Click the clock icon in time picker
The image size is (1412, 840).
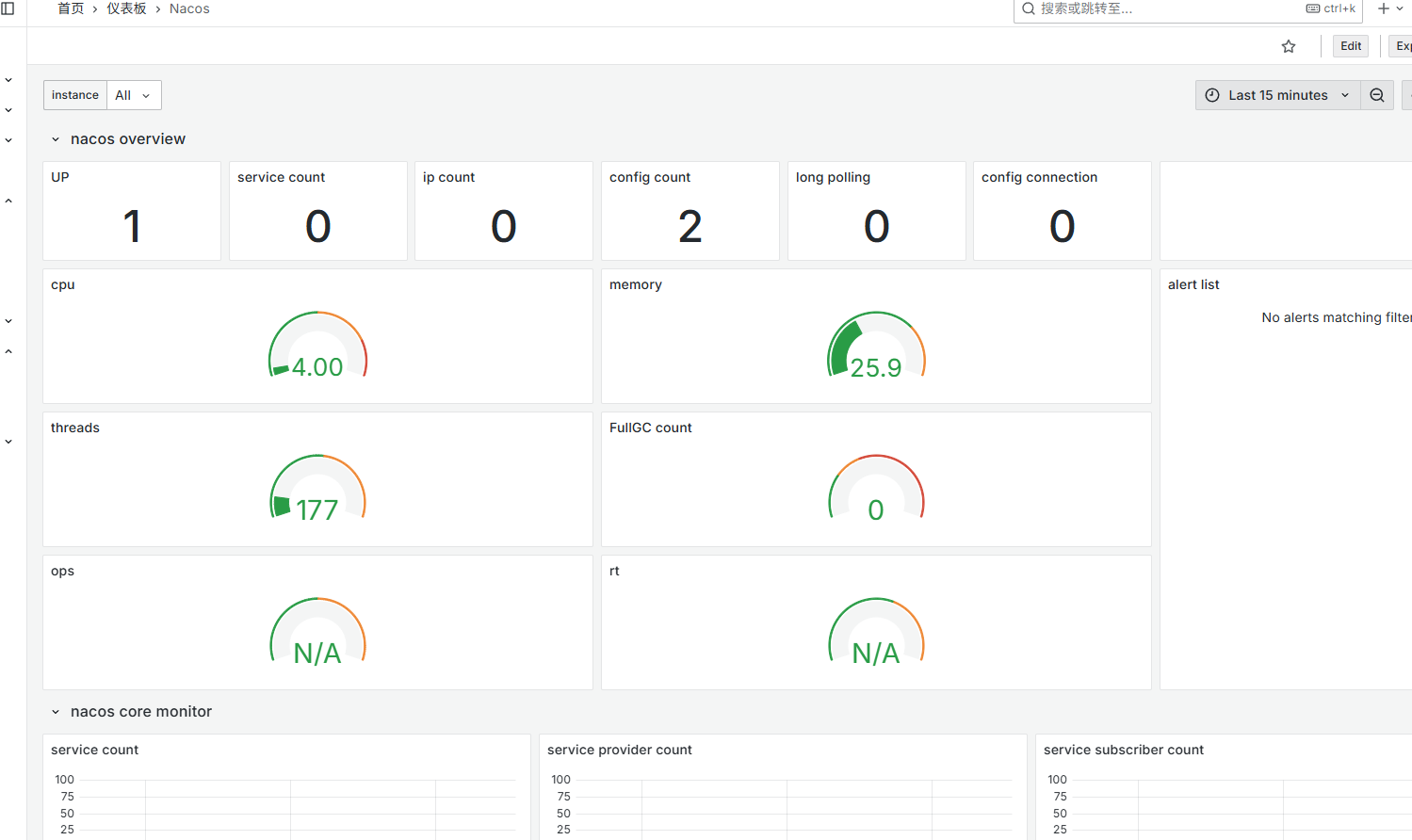pos(1212,95)
